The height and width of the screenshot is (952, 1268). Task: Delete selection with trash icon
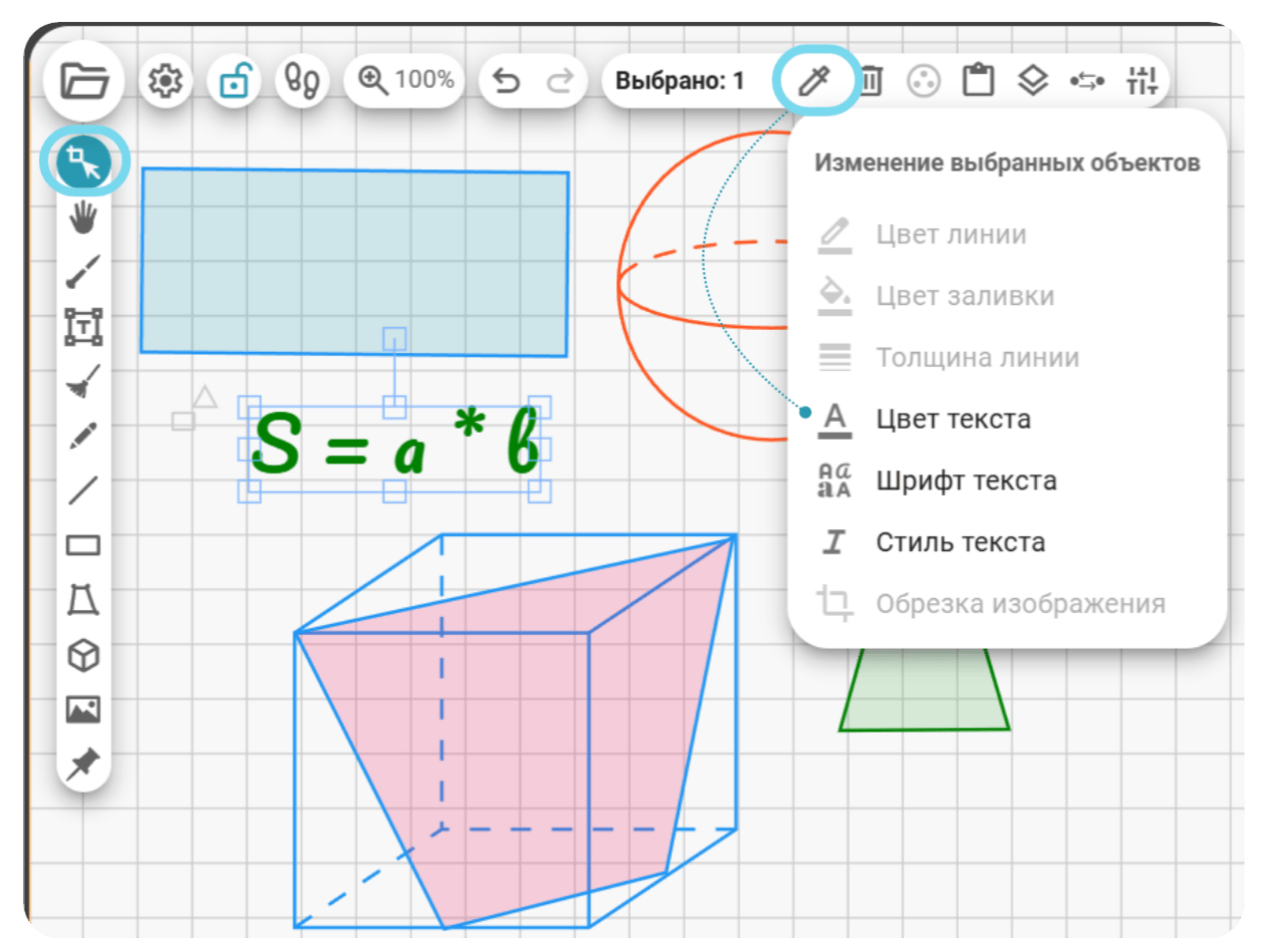coord(871,80)
